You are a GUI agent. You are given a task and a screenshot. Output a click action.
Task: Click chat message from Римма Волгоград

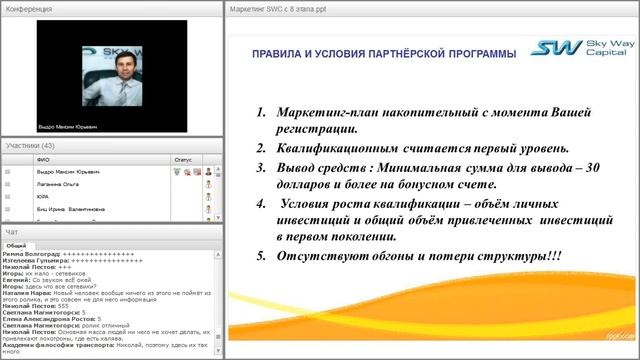[68, 254]
